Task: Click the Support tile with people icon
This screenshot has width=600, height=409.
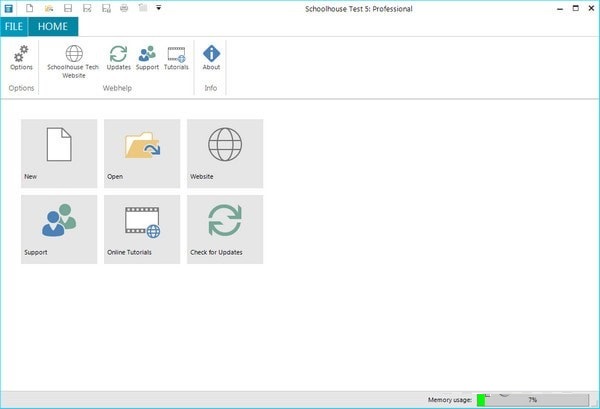Action: (59, 229)
